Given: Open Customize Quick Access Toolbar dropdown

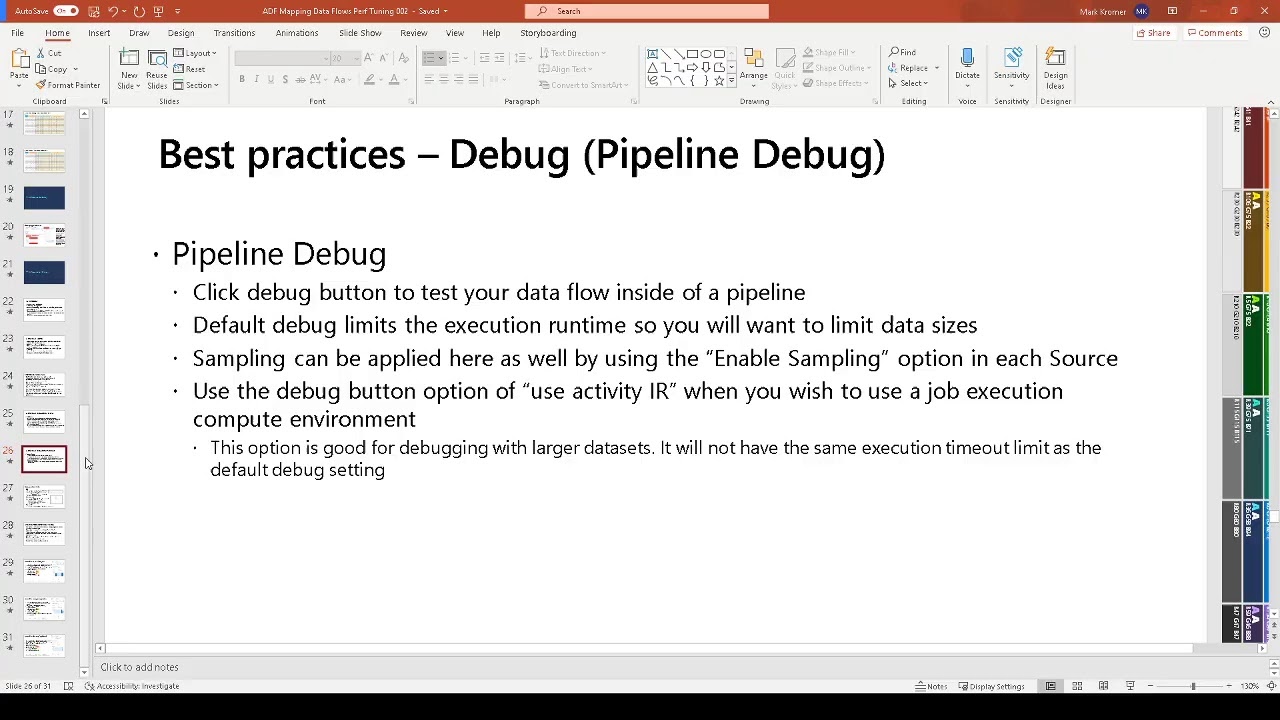Looking at the screenshot, I should click(x=178, y=11).
